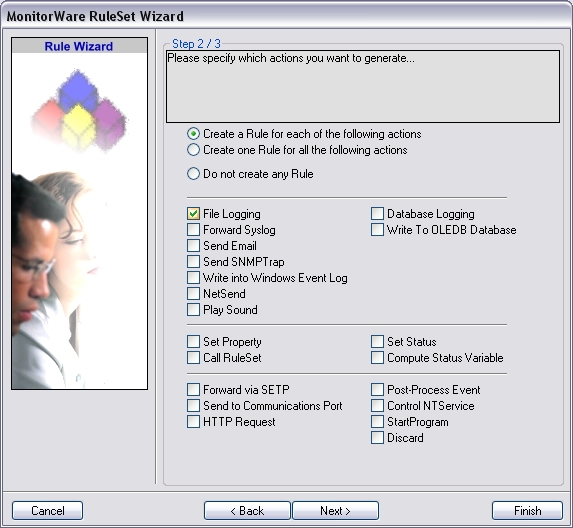Select Create a Rule for each action
The height and width of the screenshot is (528, 573).
(x=193, y=134)
